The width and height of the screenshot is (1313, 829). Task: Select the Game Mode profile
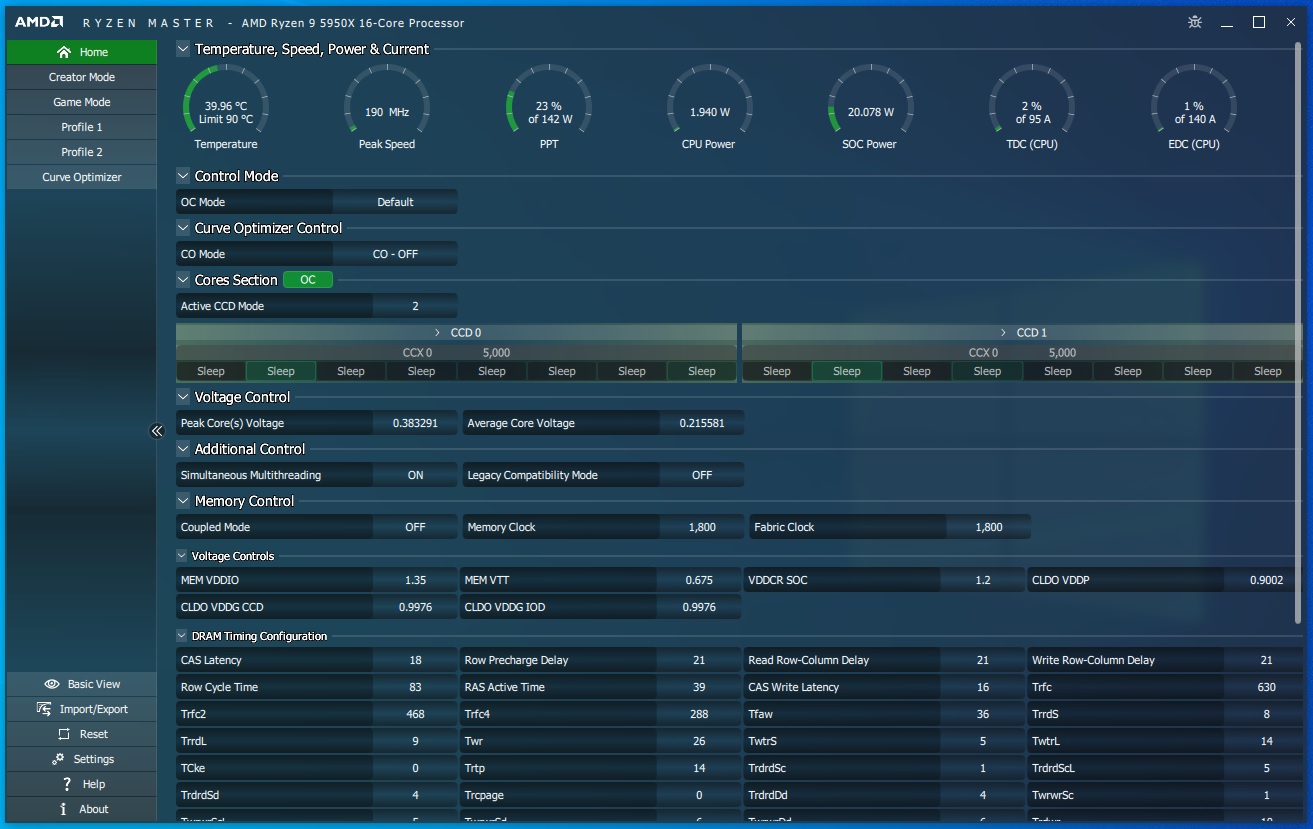pos(82,102)
